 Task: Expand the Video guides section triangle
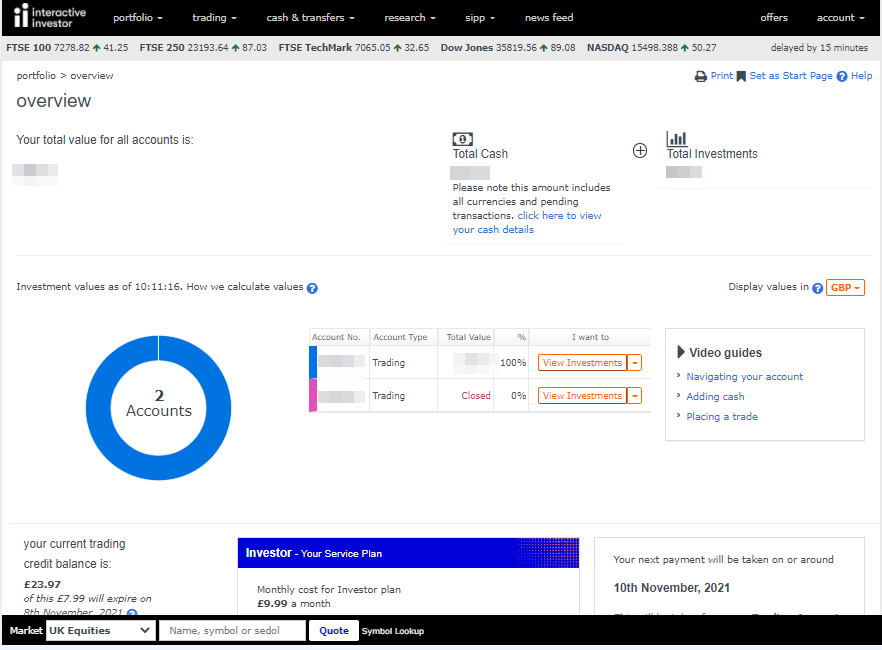click(x=681, y=352)
